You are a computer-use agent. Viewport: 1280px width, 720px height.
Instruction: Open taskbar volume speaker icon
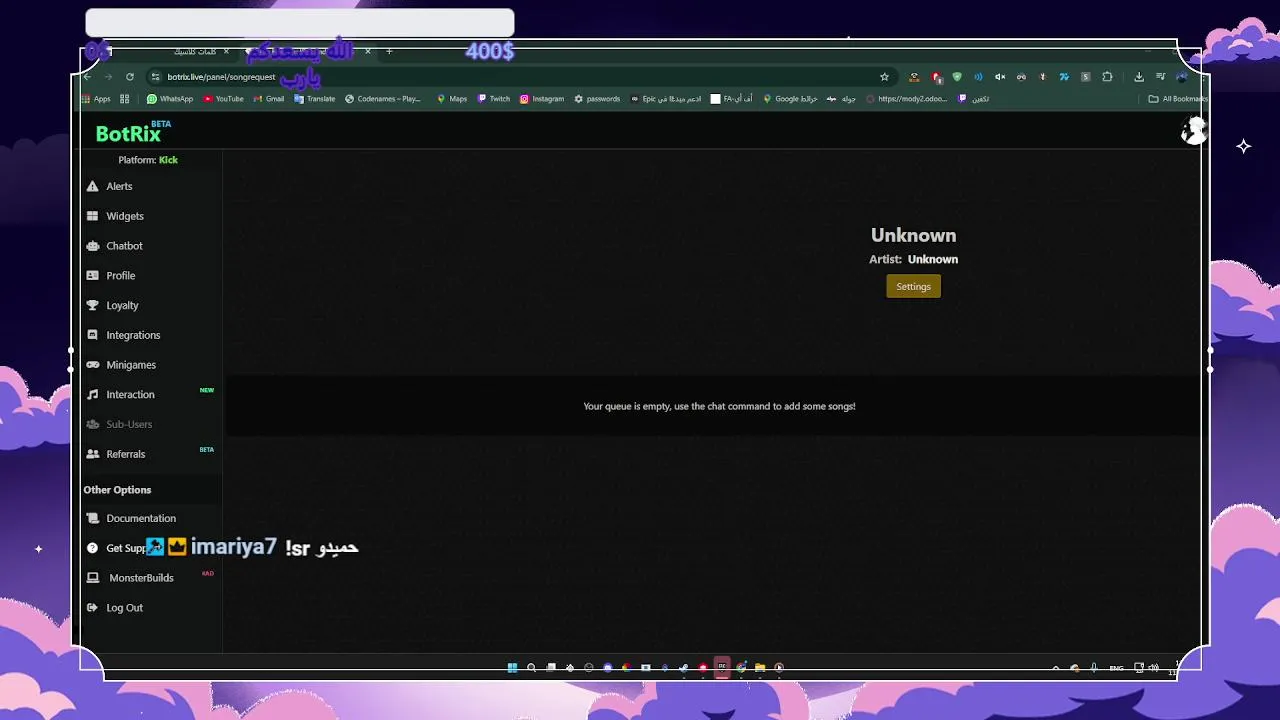tap(1153, 668)
